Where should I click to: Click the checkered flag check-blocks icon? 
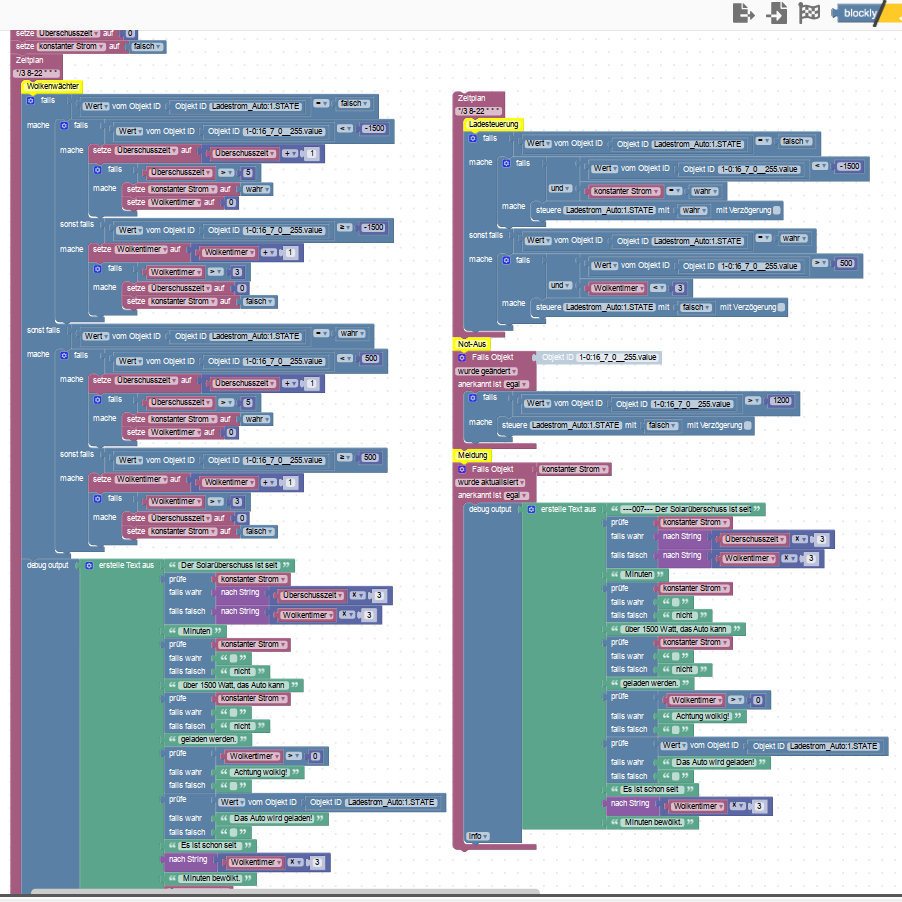click(809, 13)
